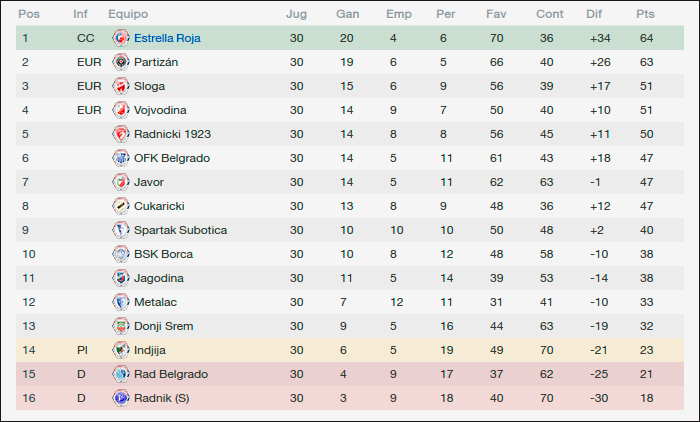The height and width of the screenshot is (422, 700).
Task: Select the Indjija team badge
Action: tap(121, 350)
